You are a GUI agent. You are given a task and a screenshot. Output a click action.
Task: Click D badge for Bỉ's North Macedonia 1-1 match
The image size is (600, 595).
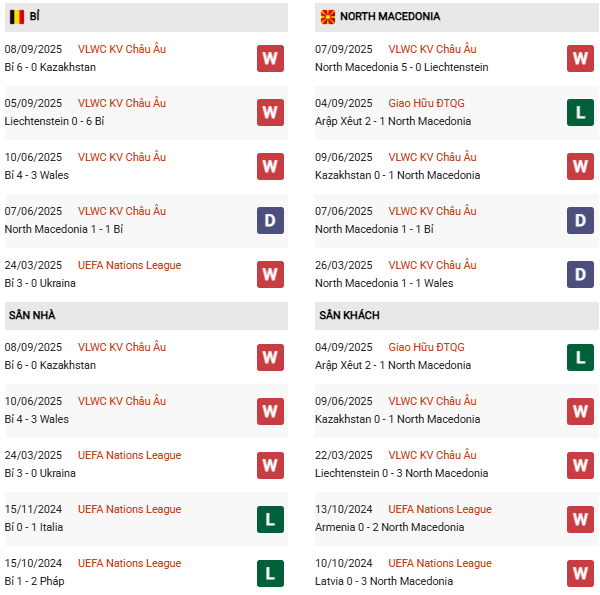[x=270, y=220]
